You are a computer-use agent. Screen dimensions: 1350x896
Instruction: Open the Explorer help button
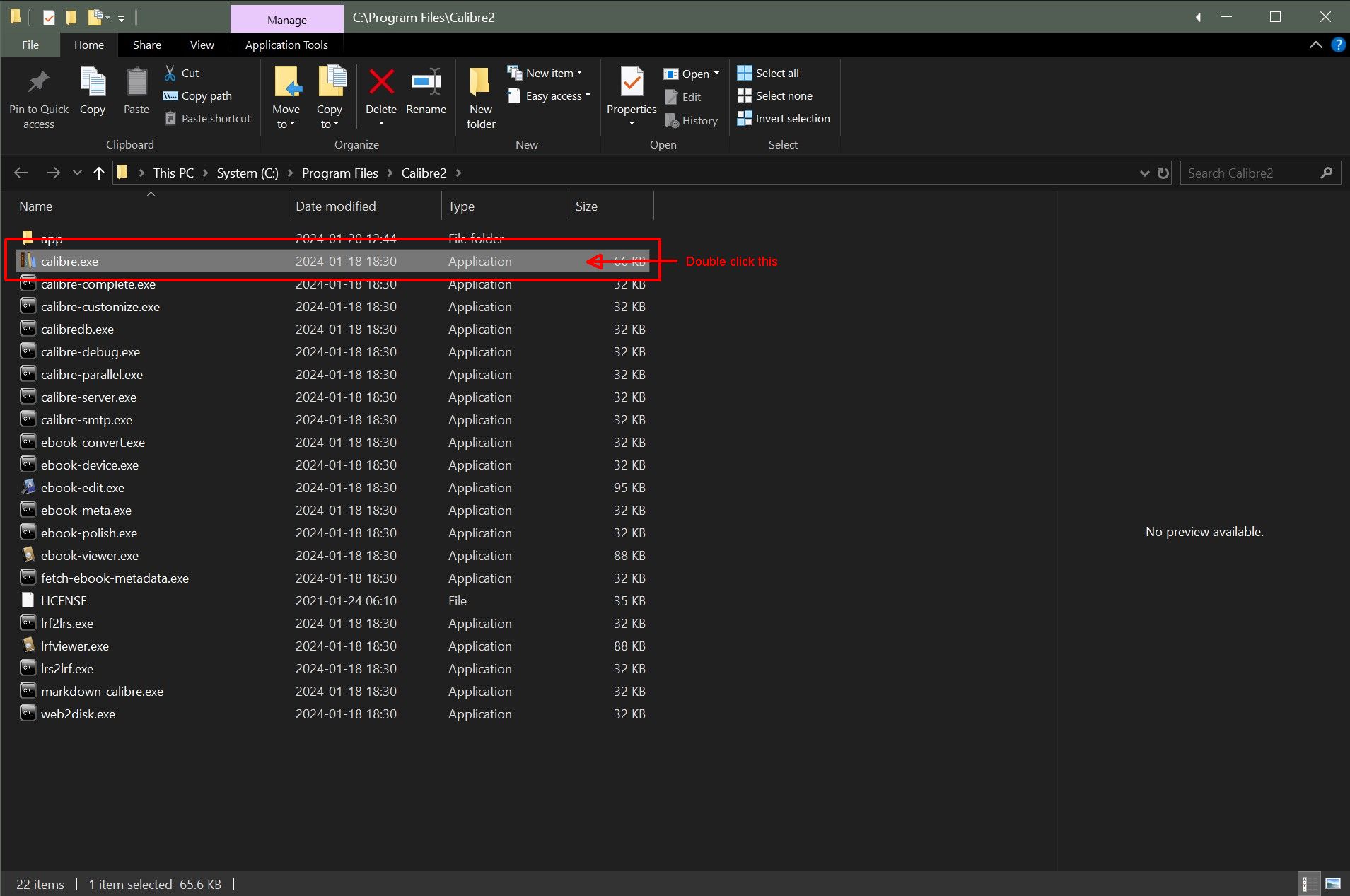pyautogui.click(x=1338, y=45)
